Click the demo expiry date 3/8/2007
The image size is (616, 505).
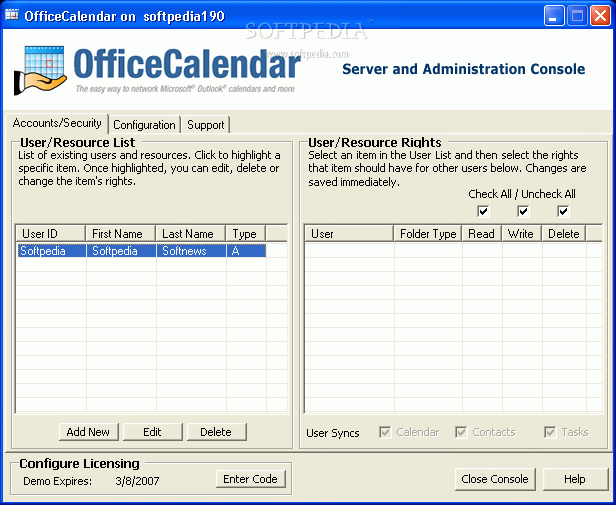138,481
